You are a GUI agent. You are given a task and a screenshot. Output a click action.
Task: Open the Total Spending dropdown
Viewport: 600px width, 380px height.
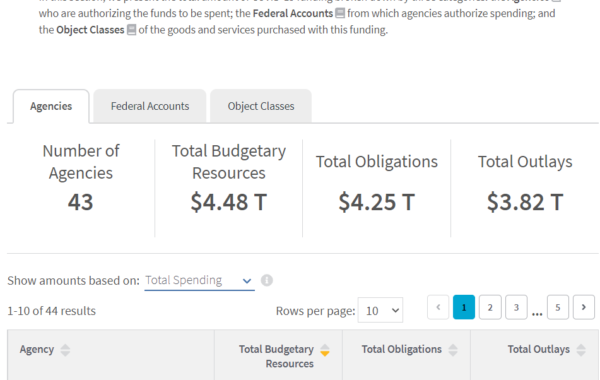[199, 281]
